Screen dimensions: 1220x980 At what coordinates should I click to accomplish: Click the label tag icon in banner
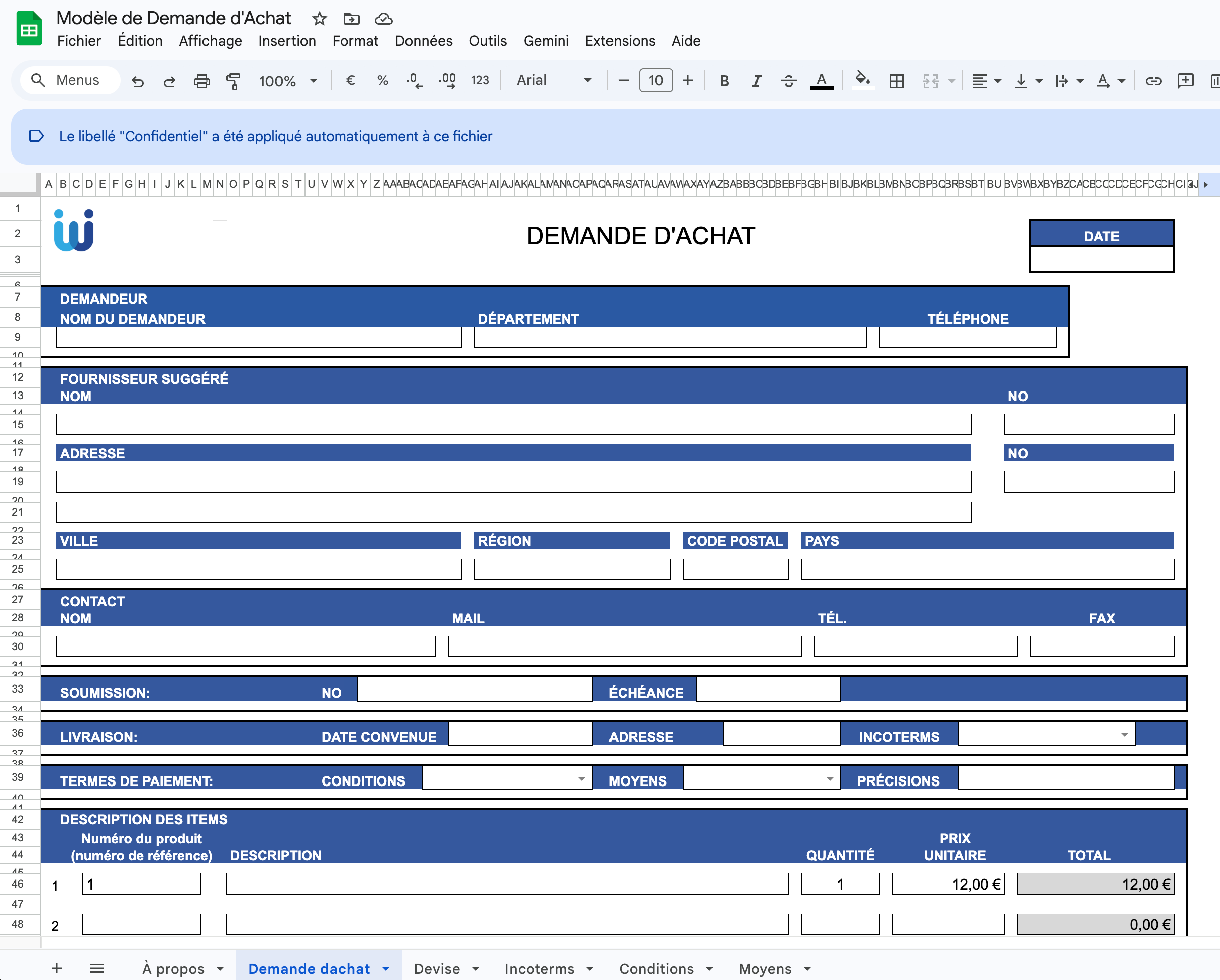(36, 136)
